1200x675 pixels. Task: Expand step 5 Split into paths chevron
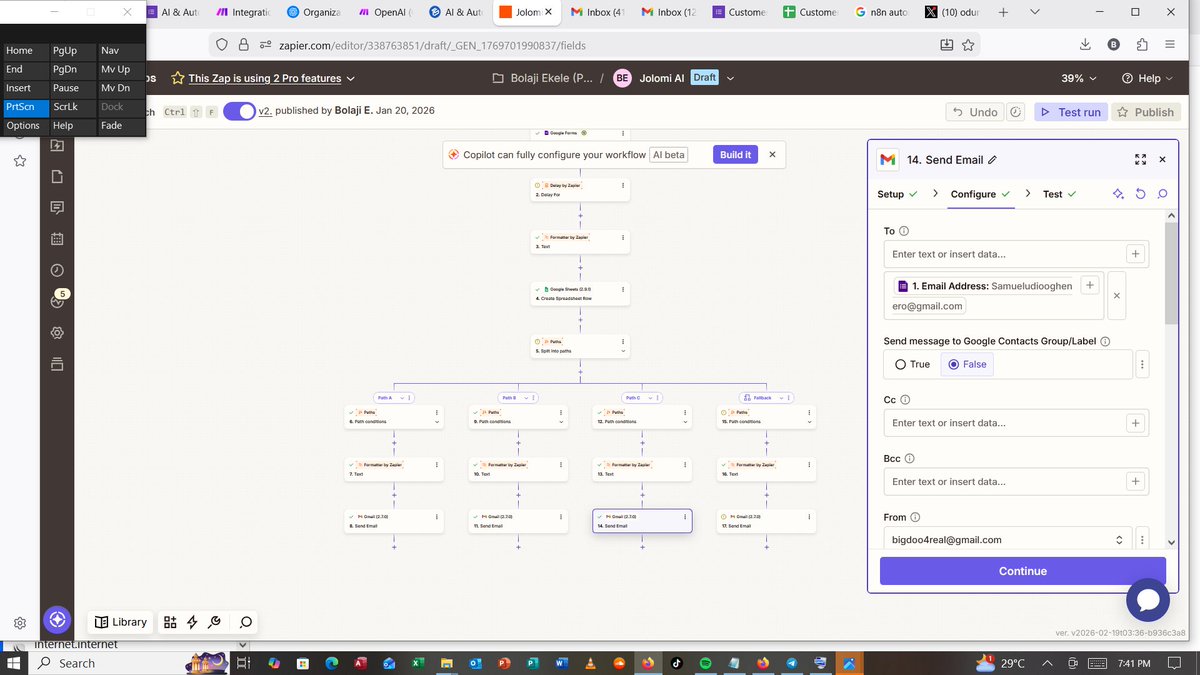point(623,351)
